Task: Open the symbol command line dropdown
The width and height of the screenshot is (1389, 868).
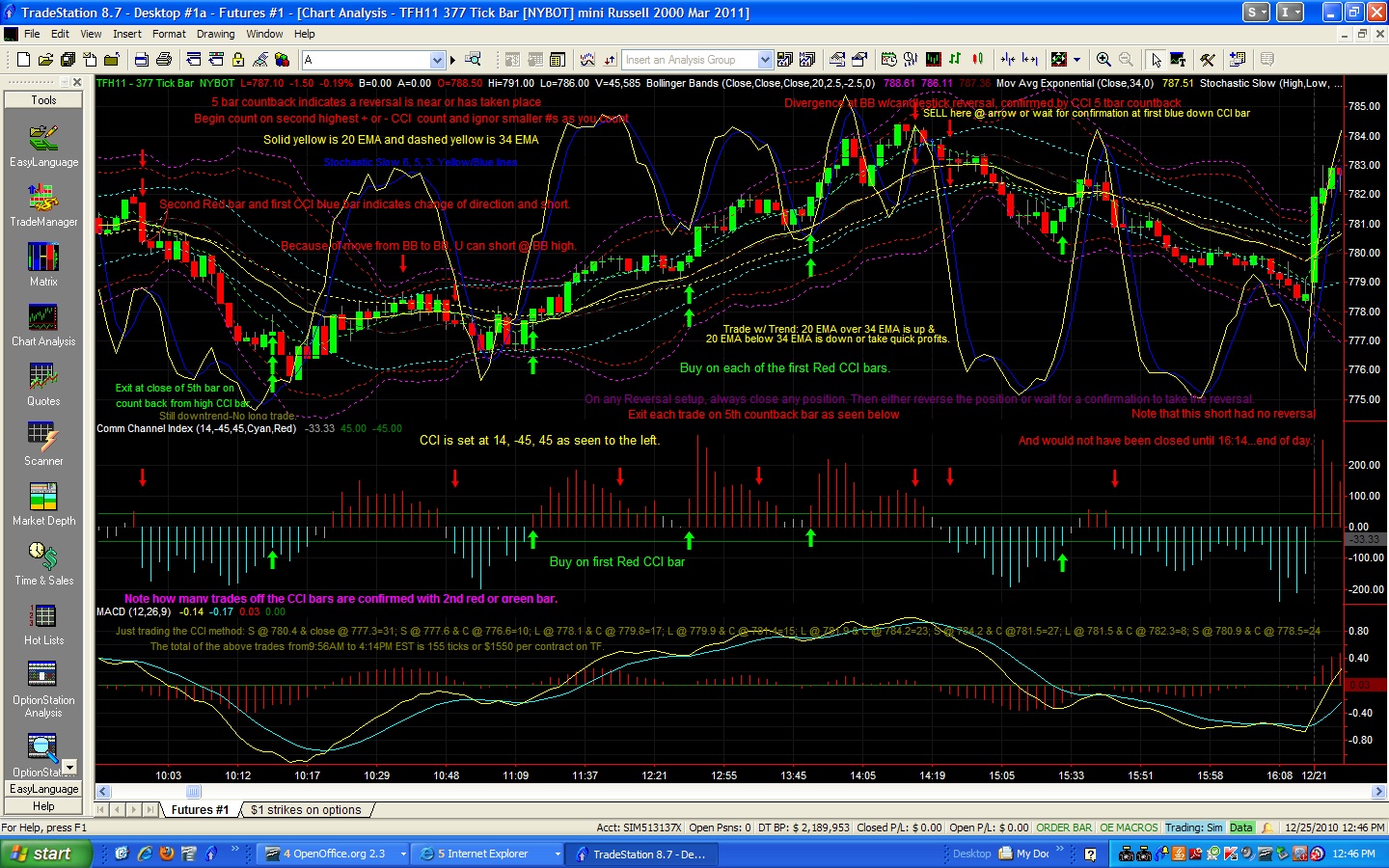Action: tap(437, 60)
